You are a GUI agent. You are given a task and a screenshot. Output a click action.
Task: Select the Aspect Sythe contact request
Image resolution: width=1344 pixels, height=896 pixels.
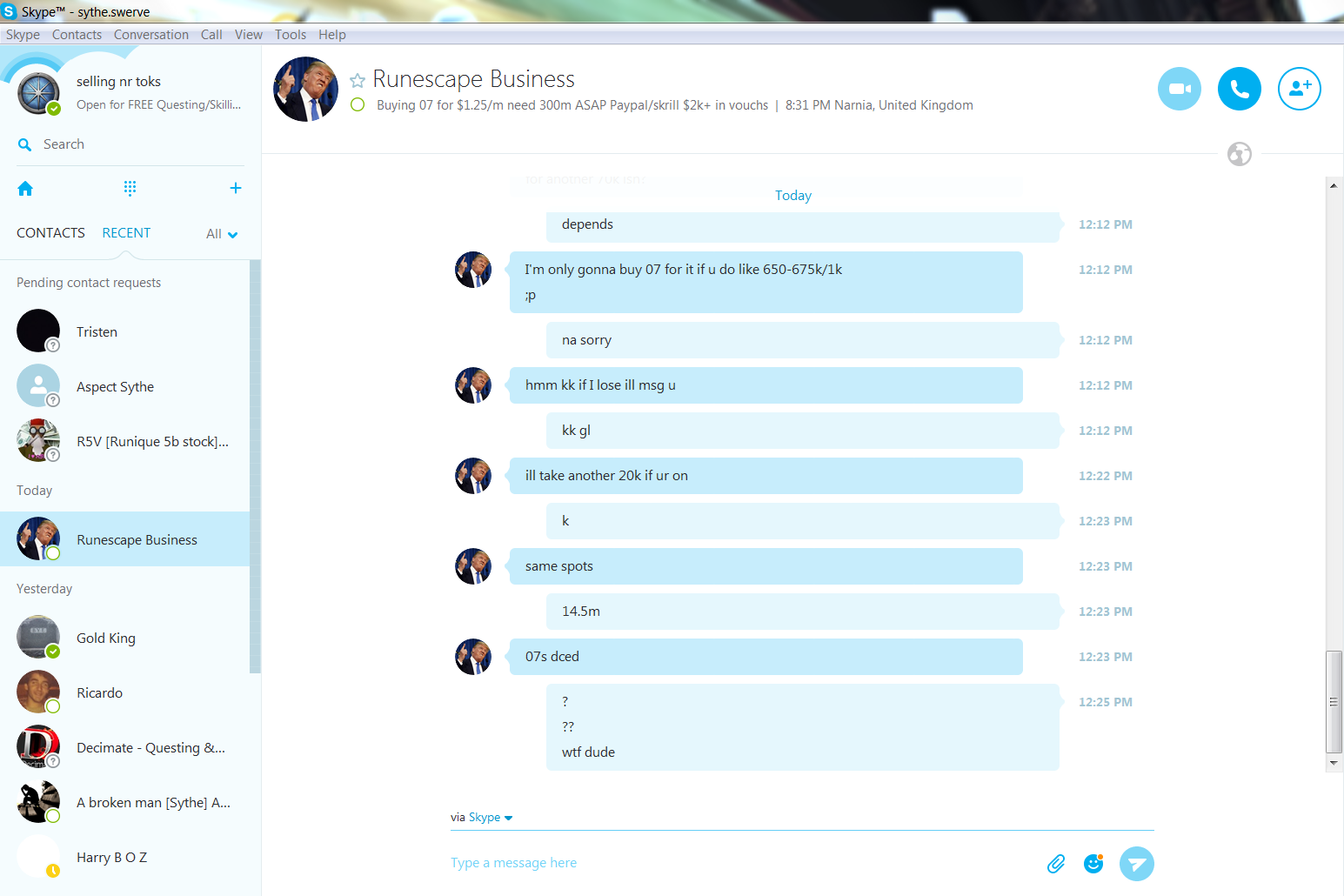(x=124, y=386)
